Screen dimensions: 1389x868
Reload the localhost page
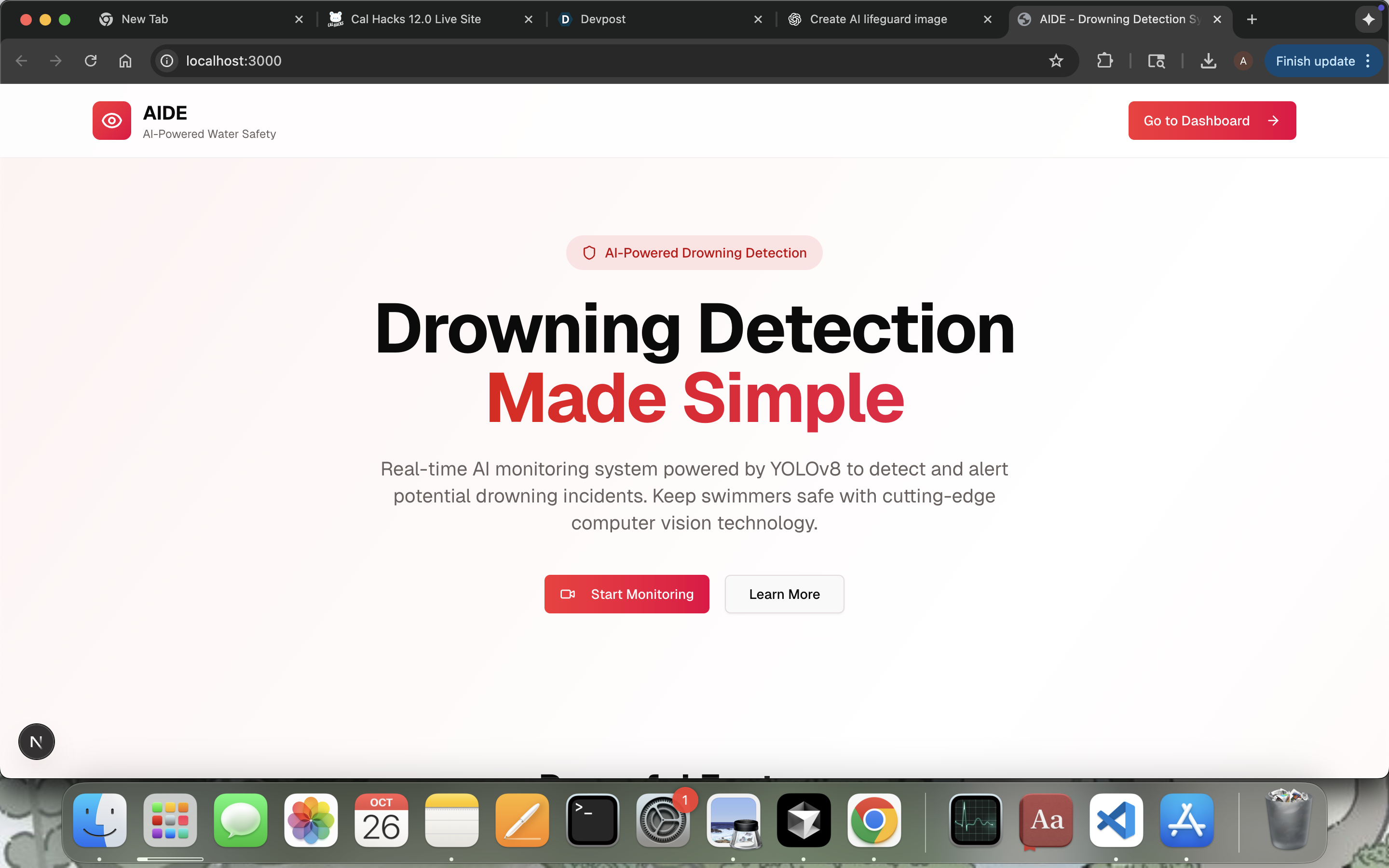(91, 61)
